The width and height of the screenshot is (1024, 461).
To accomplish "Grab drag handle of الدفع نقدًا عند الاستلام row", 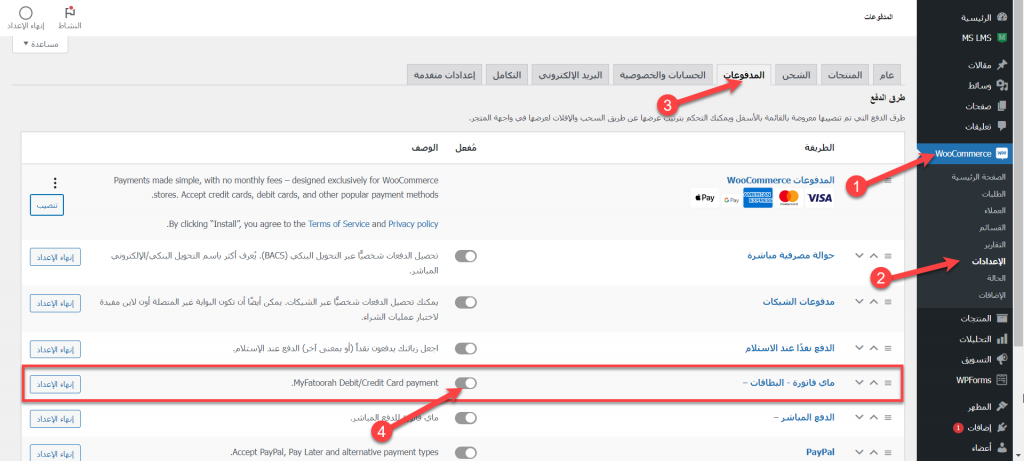I will point(888,348).
